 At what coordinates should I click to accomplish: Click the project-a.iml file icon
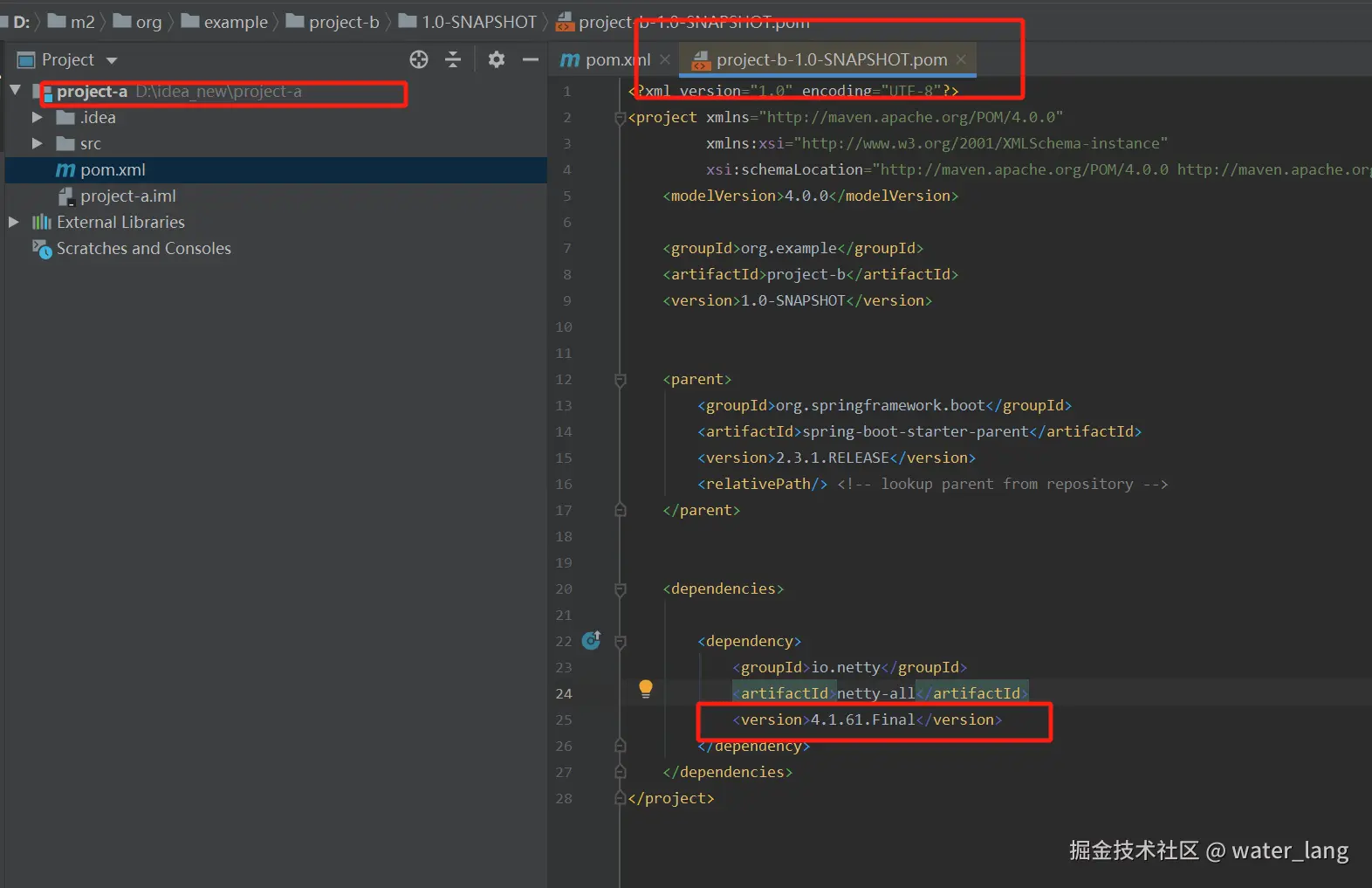pos(65,196)
